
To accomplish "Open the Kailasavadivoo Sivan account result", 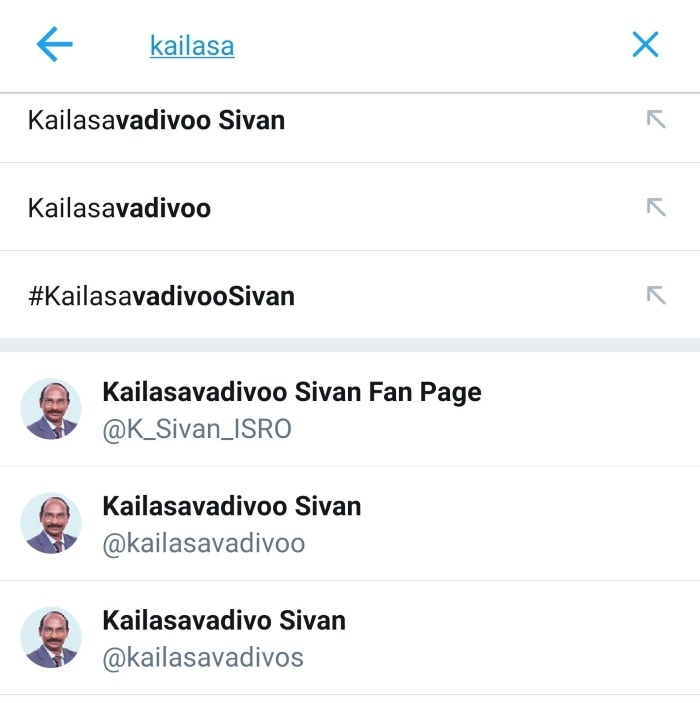I will pos(350,523).
